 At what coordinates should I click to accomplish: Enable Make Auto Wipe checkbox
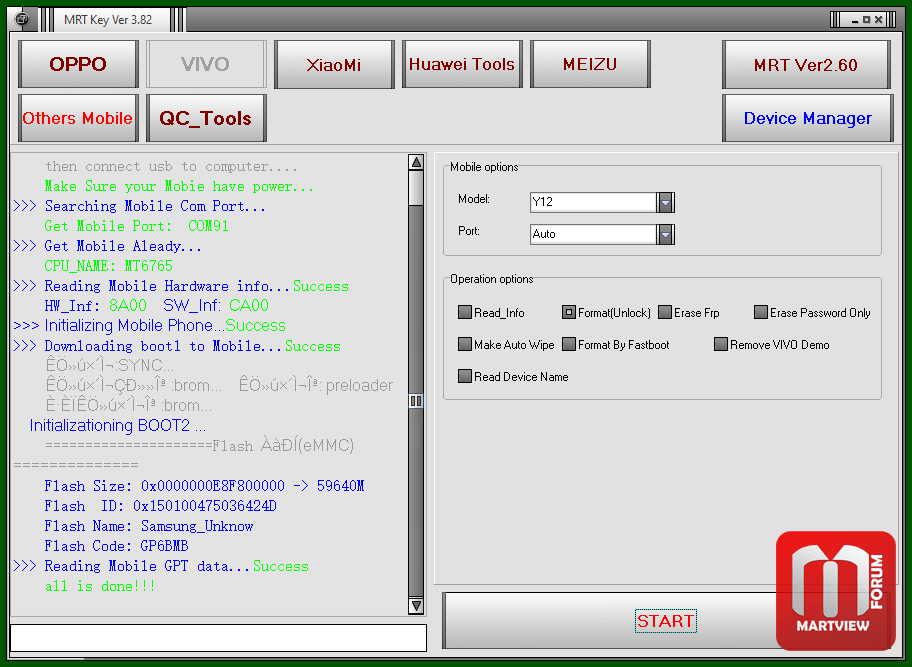(465, 344)
